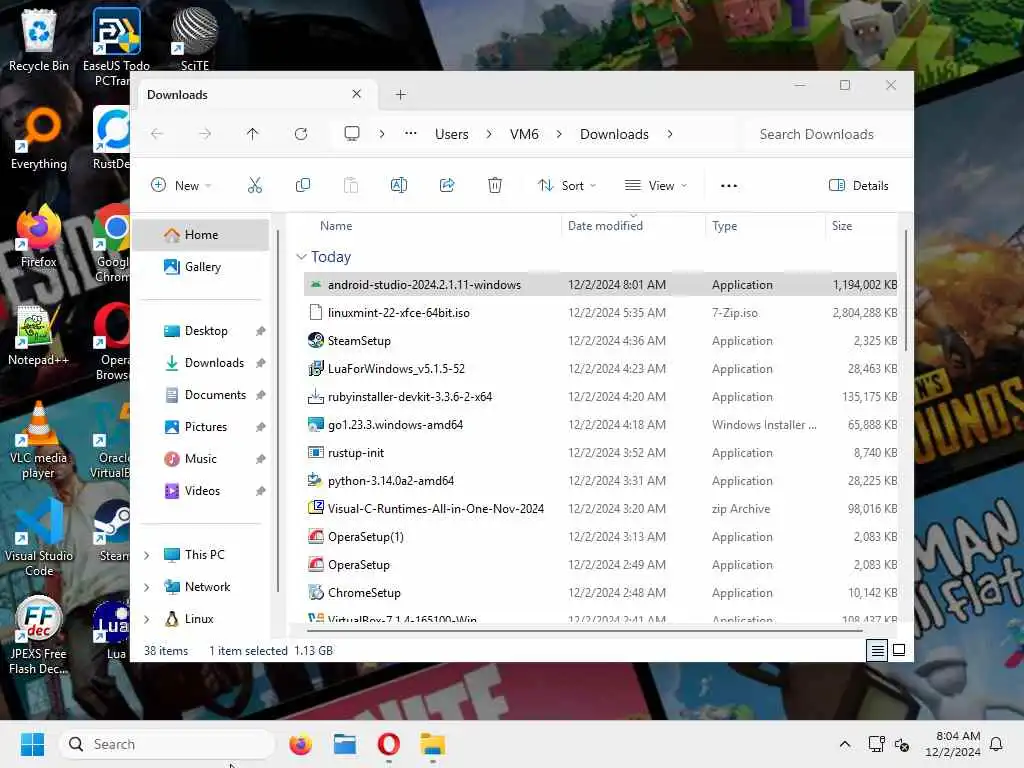This screenshot has width=1024, height=768.
Task: Open the See more ellipsis in toolbar
Action: tap(729, 185)
